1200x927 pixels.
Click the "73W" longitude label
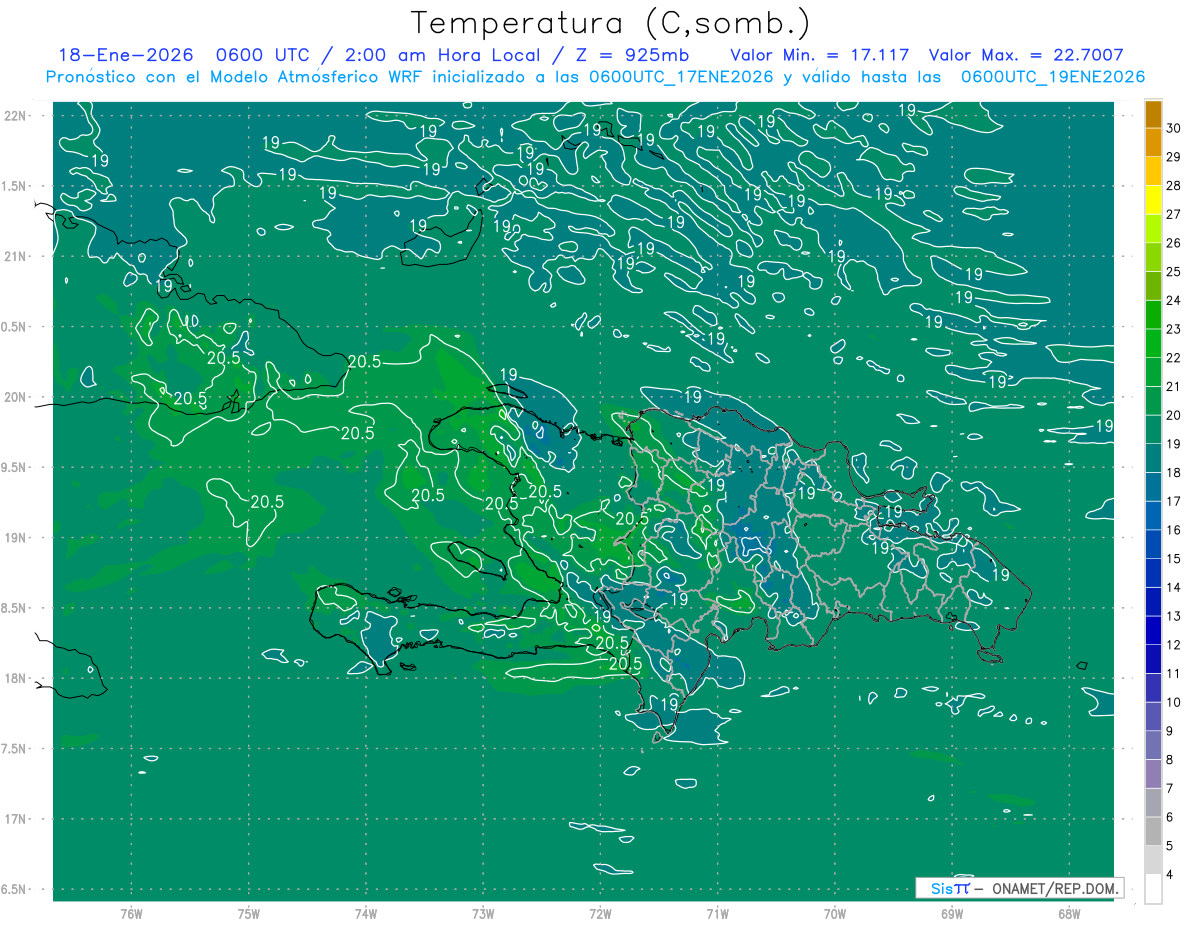pyautogui.click(x=483, y=914)
